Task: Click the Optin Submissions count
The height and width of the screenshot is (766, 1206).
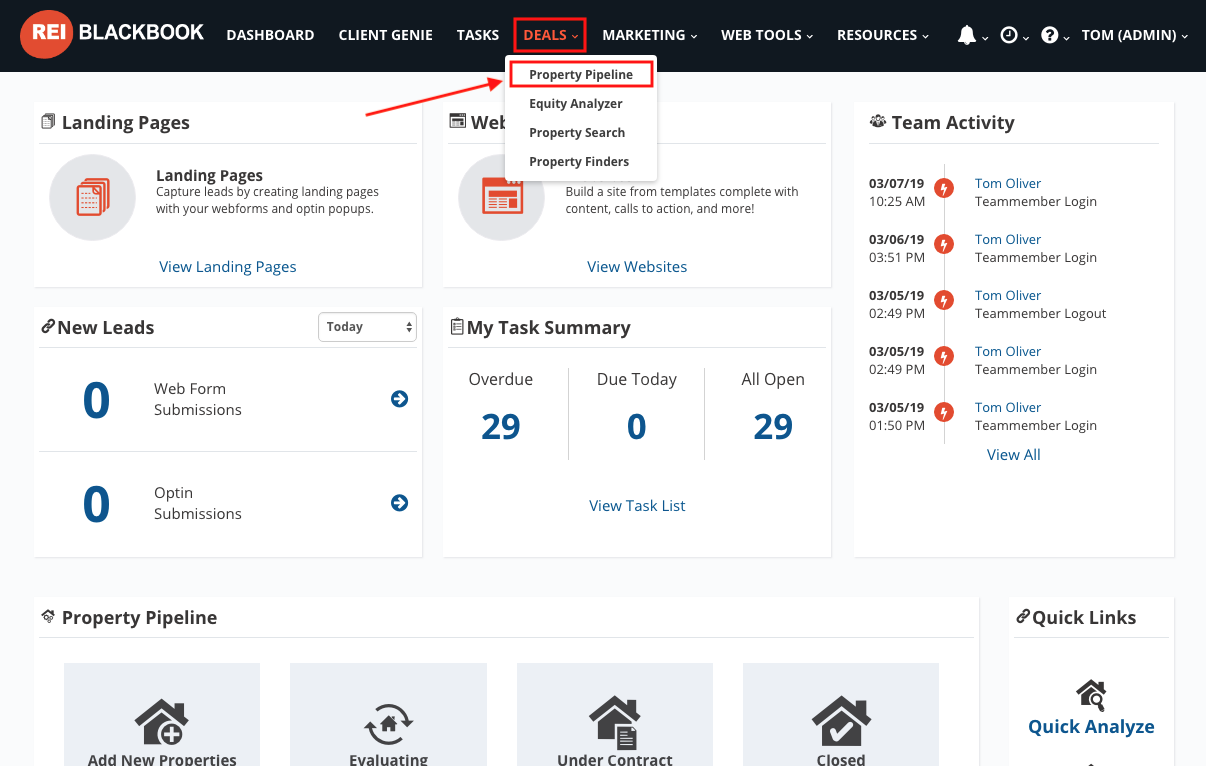Action: [x=96, y=504]
